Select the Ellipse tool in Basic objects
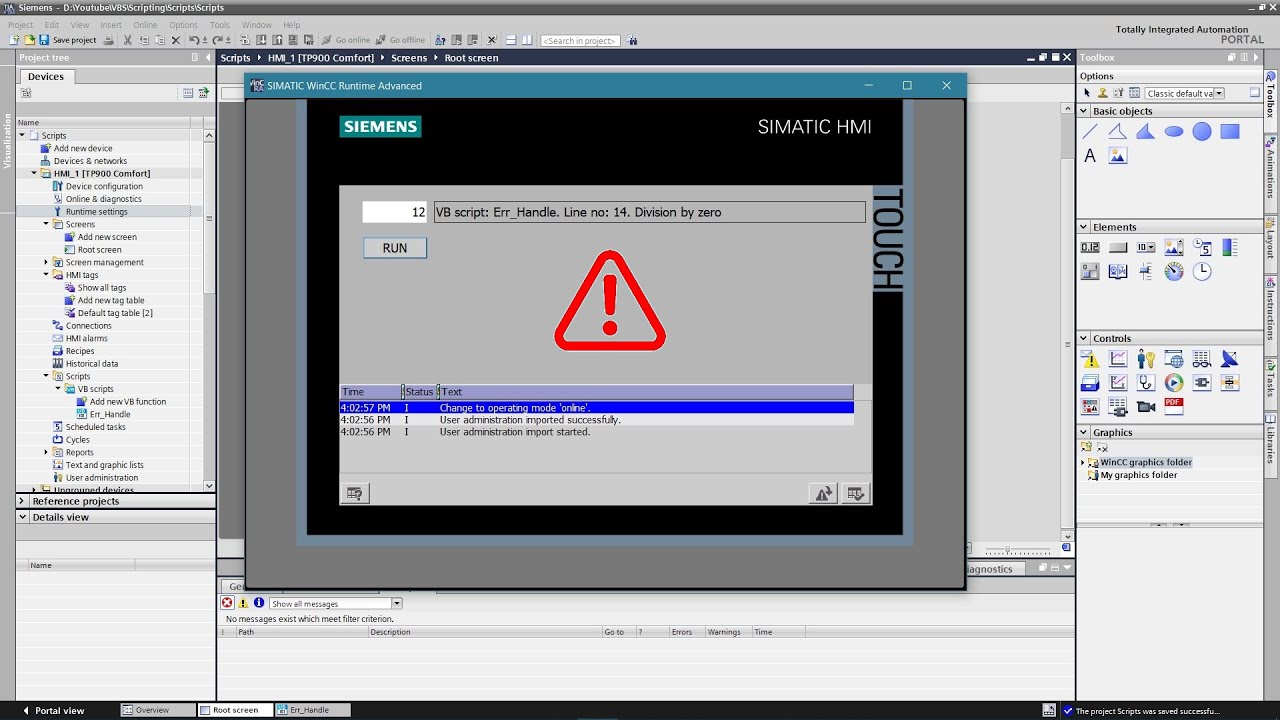The width and height of the screenshot is (1280, 720). pyautogui.click(x=1174, y=131)
